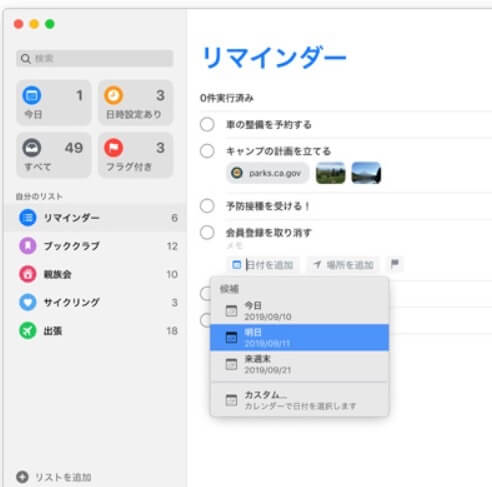
Task: Select 明日 date suggestion
Action: click(x=299, y=337)
